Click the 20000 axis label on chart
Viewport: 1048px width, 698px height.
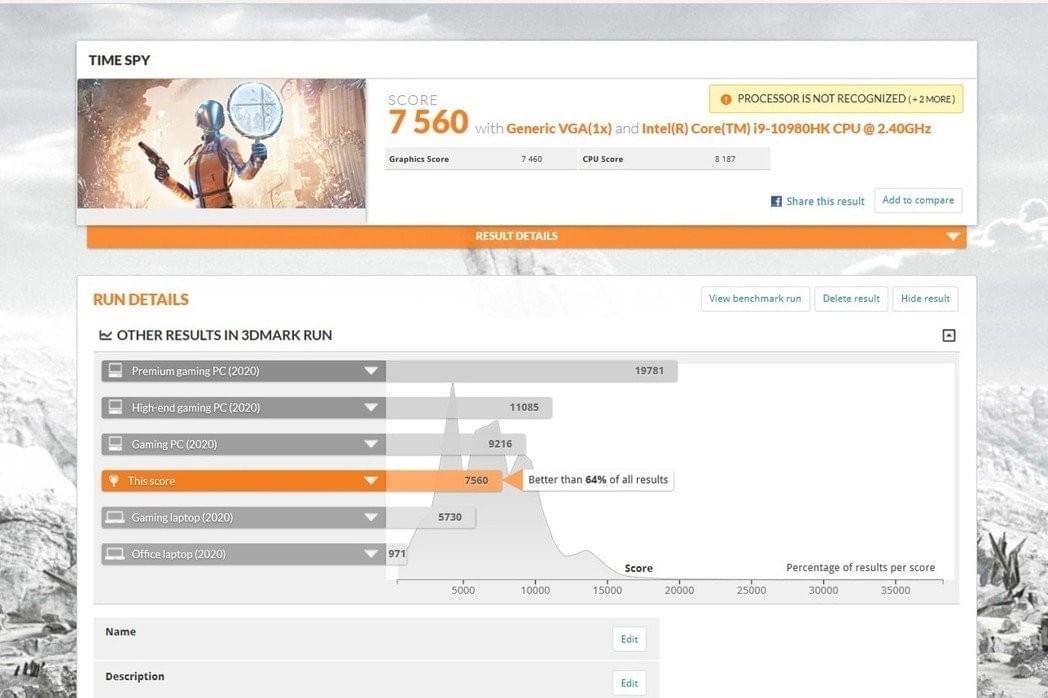(679, 590)
